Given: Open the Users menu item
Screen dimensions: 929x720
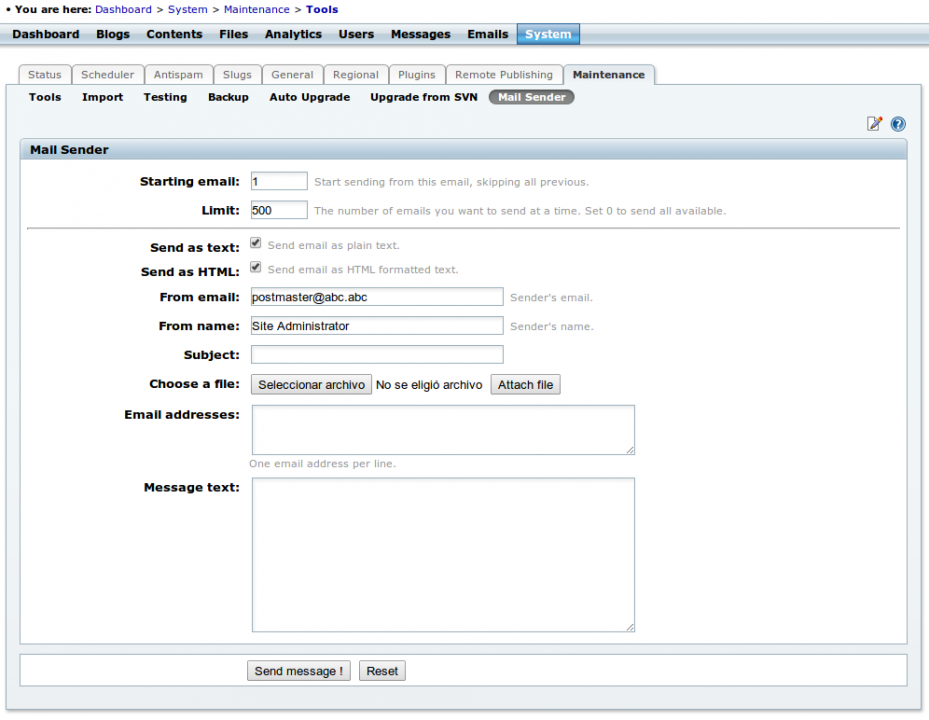Looking at the screenshot, I should (x=356, y=34).
